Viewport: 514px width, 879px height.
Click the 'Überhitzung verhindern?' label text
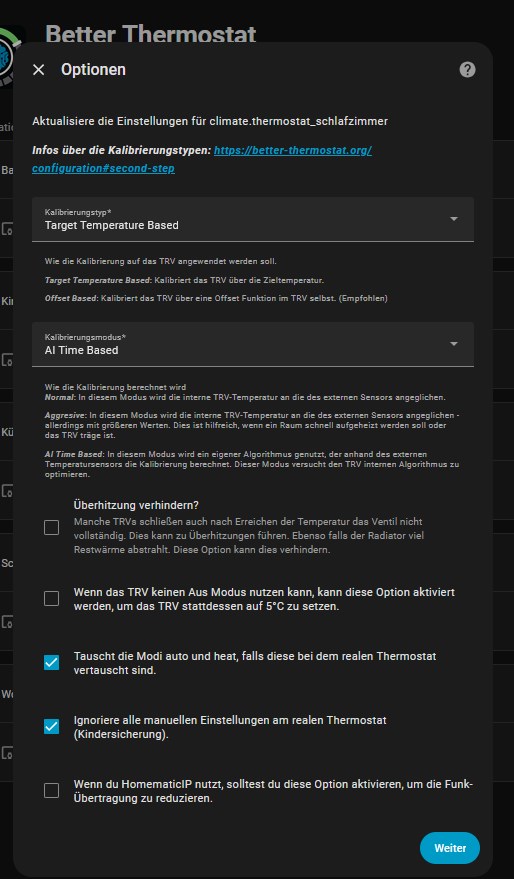[136, 505]
